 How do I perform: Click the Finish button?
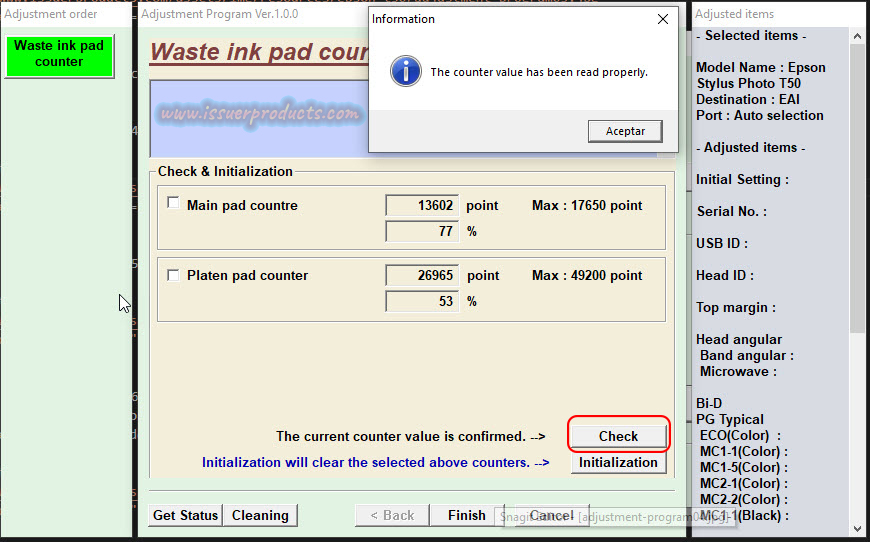click(x=467, y=515)
